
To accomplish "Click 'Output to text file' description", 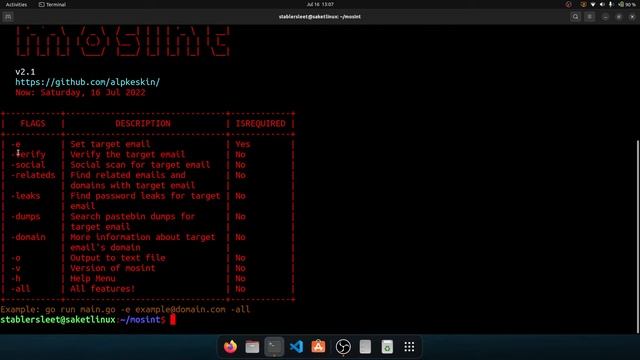I will pos(118,258).
